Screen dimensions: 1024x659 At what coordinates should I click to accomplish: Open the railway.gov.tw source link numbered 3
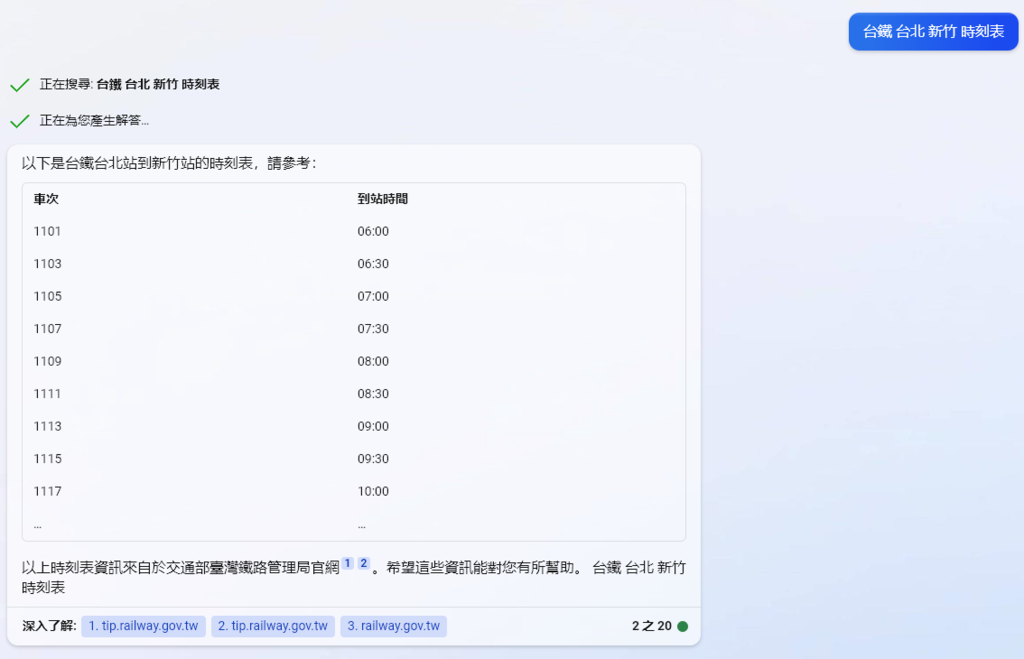click(394, 626)
